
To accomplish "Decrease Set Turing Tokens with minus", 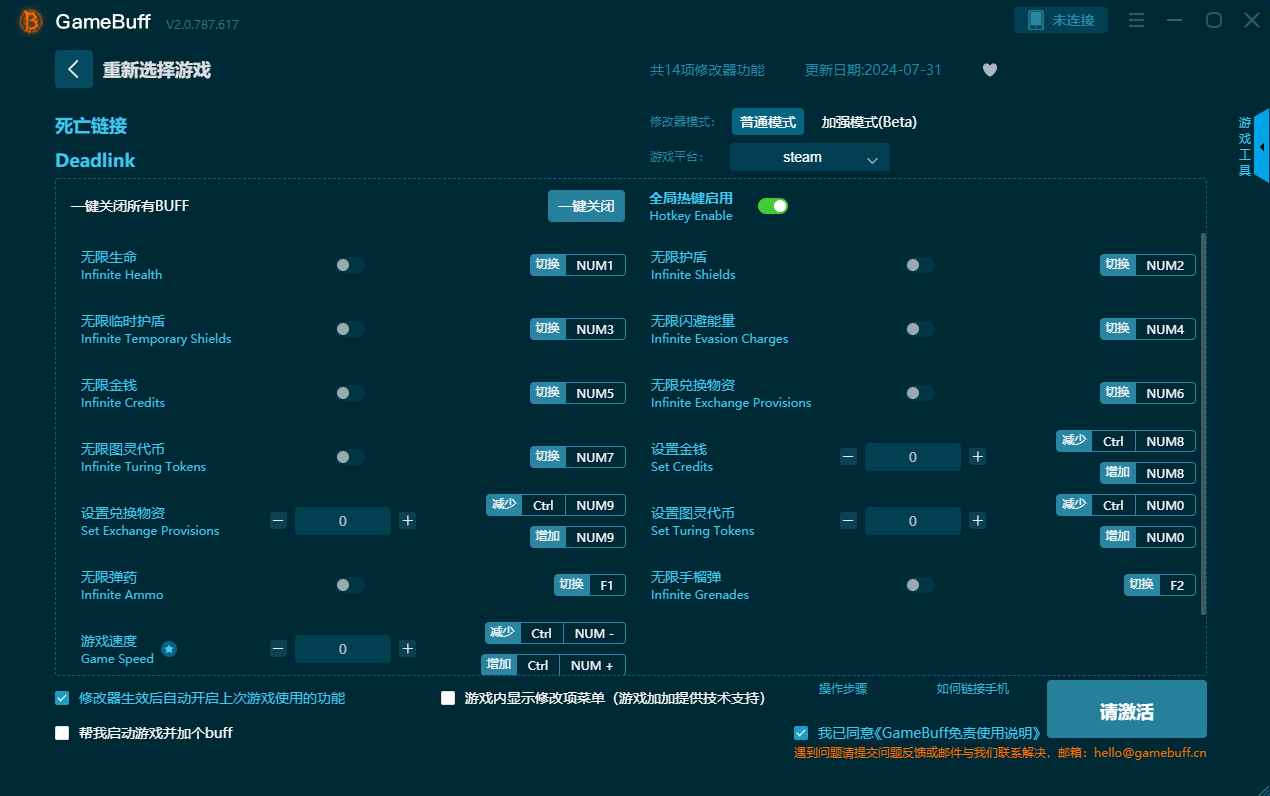I will pos(848,521).
